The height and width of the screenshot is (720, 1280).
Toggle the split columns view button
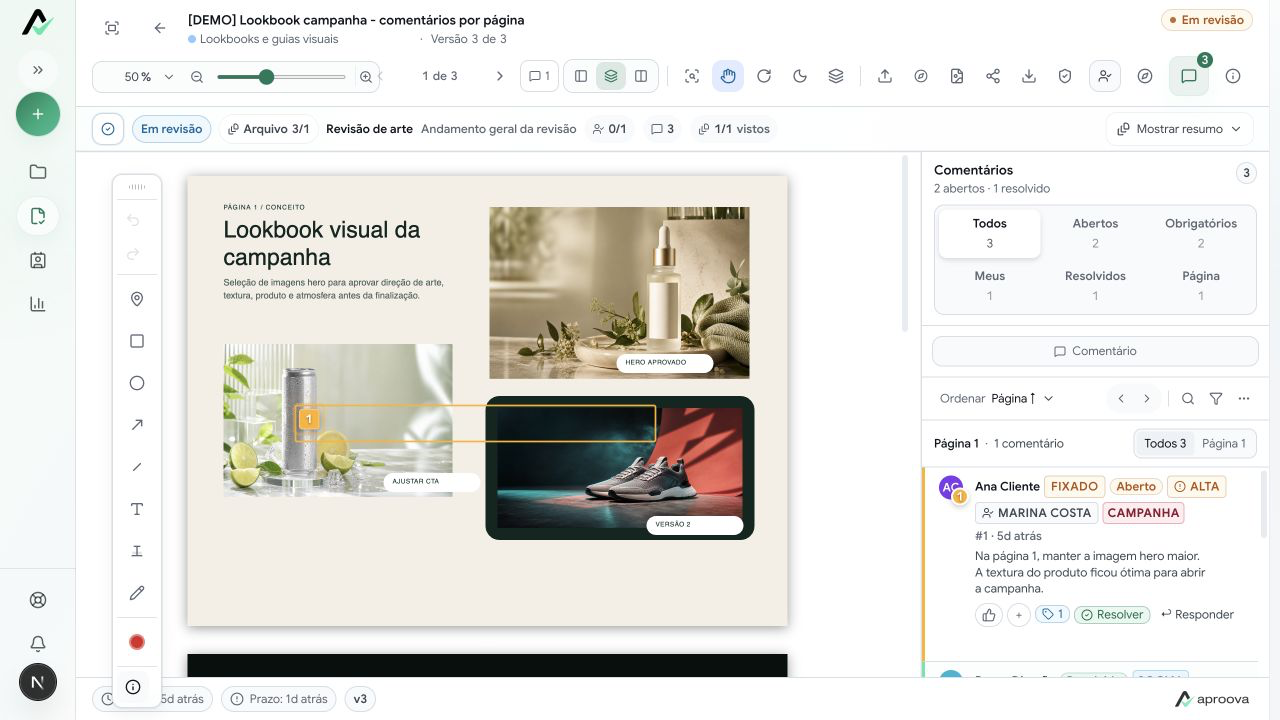[641, 76]
